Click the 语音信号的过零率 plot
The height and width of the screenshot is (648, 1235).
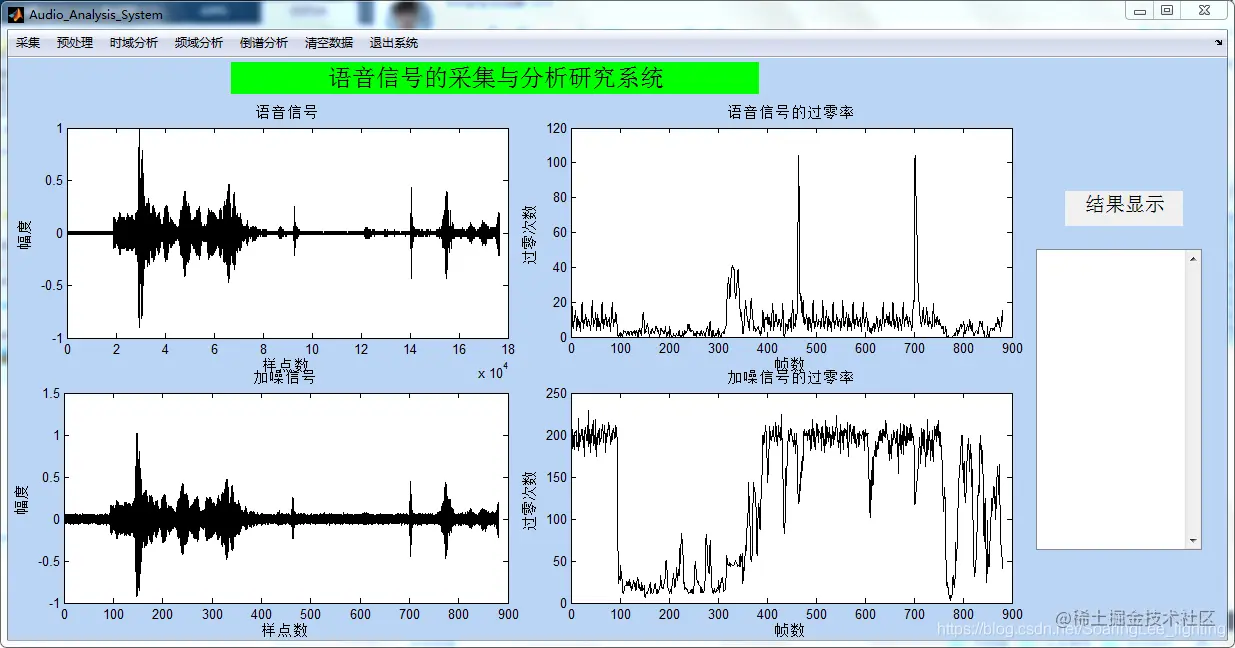(791, 233)
